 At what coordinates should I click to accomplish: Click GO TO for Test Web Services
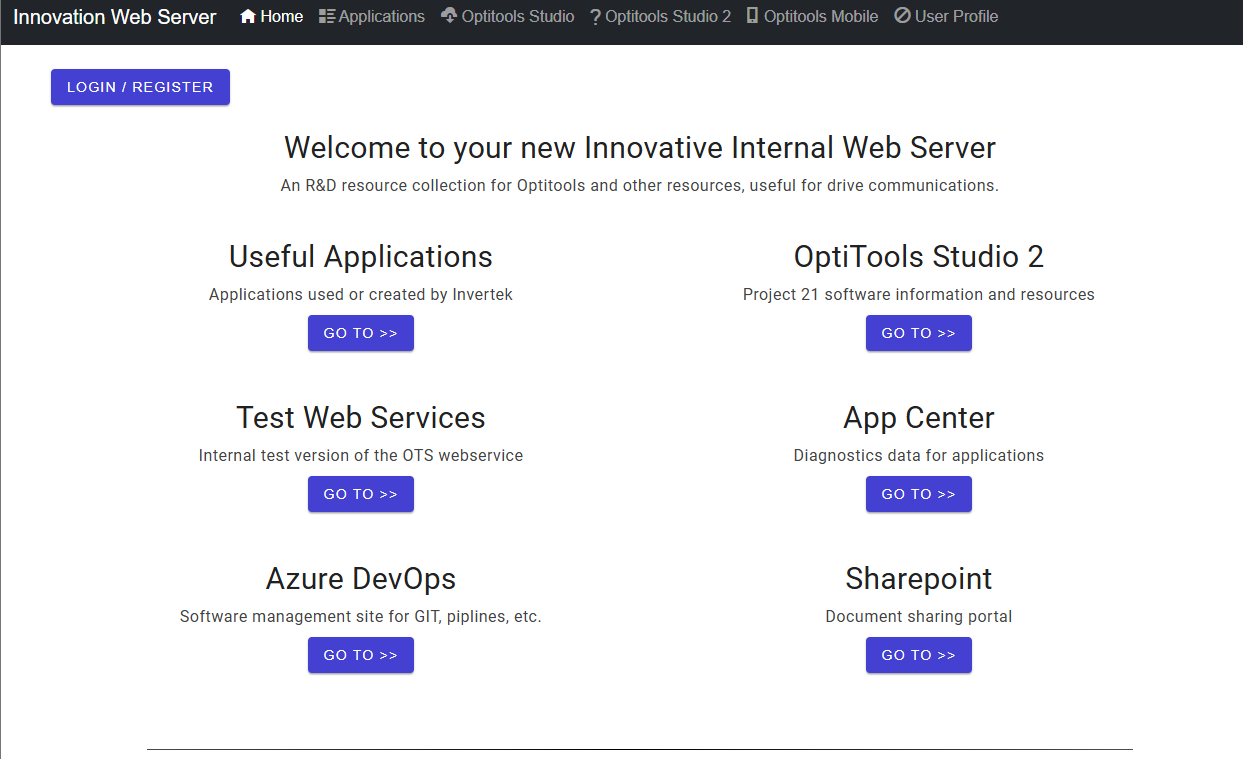tap(360, 494)
